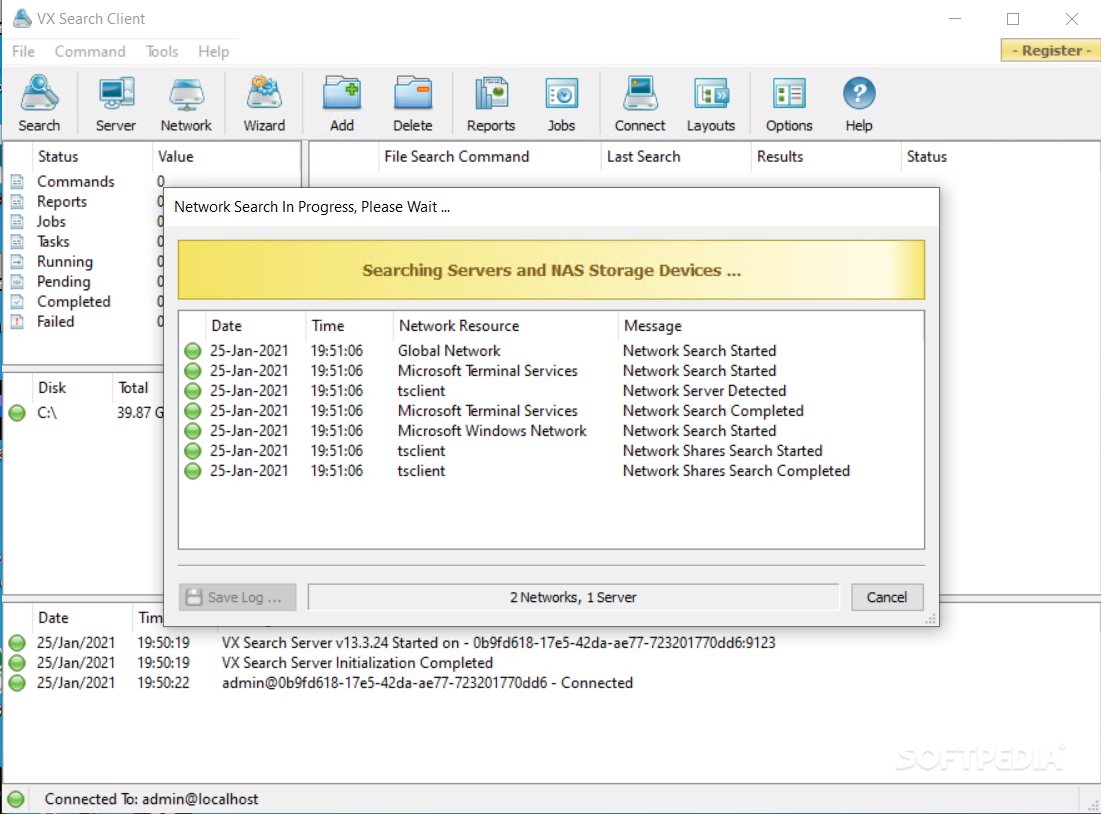
Task: Click the Connect toolbar icon
Action: tap(640, 103)
